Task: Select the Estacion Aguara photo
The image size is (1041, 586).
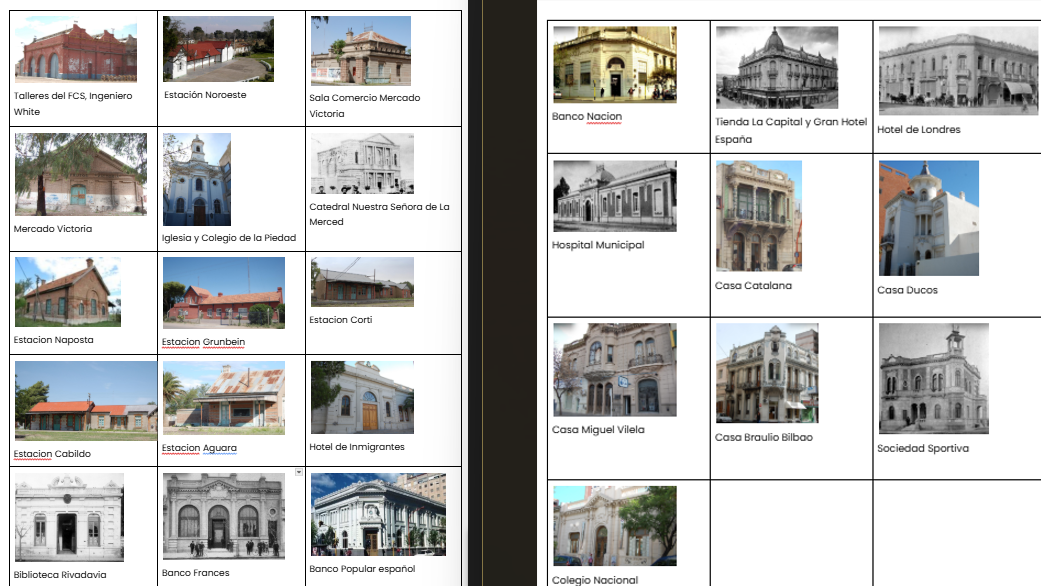Action: 224,398
